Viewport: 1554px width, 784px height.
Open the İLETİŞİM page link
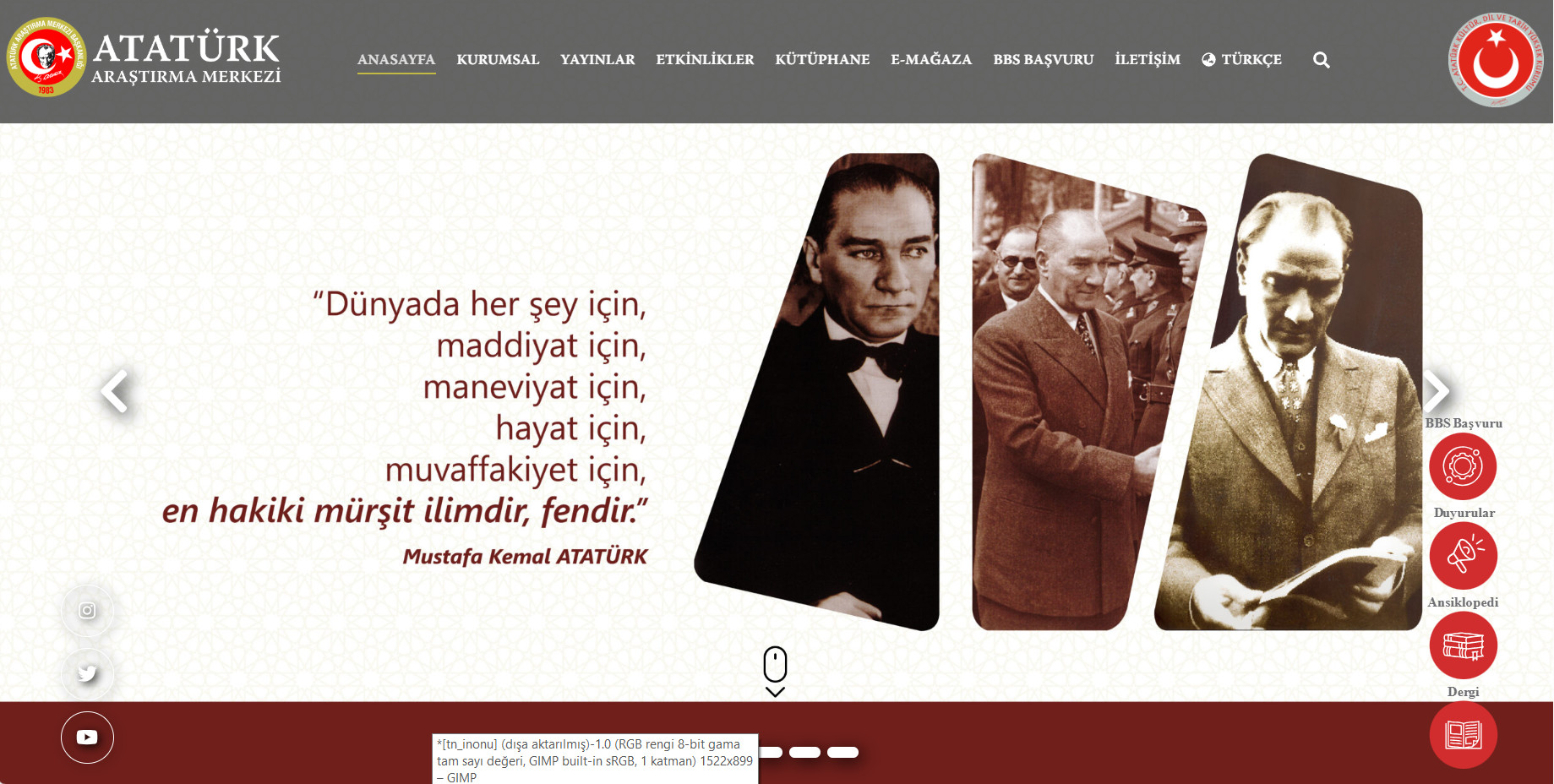pos(1148,60)
